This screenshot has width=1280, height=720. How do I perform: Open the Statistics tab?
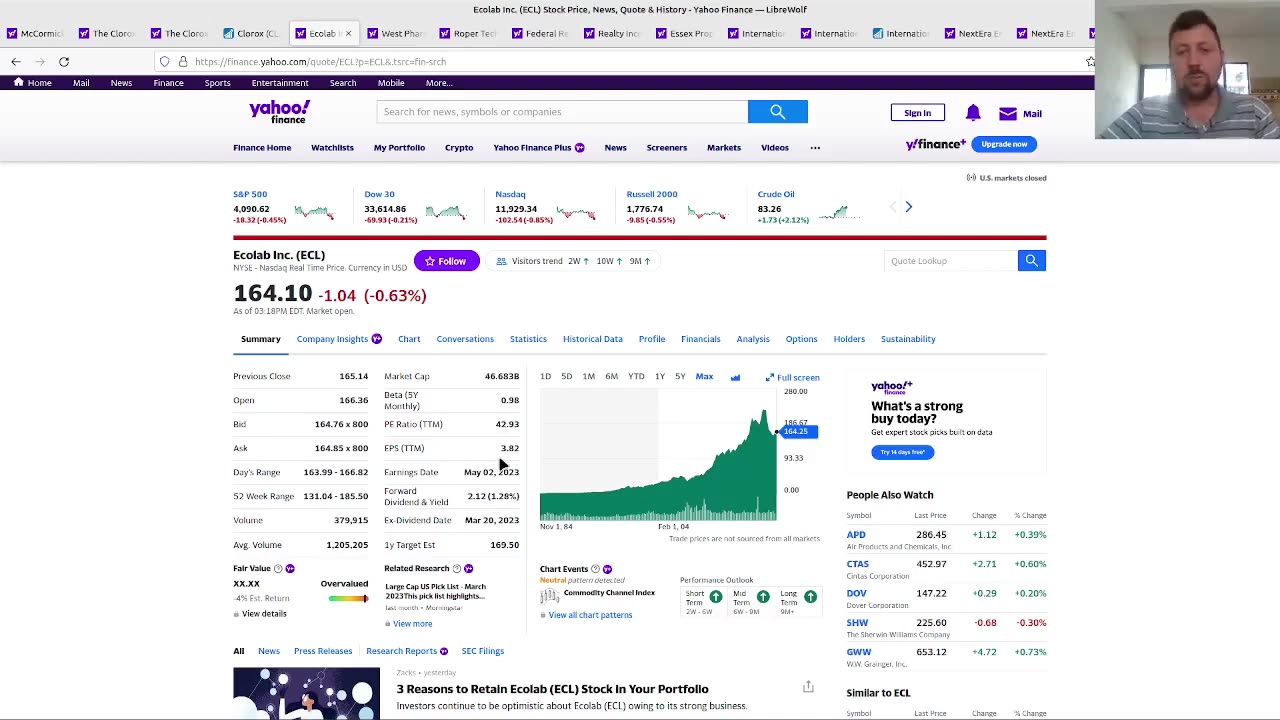[528, 339]
